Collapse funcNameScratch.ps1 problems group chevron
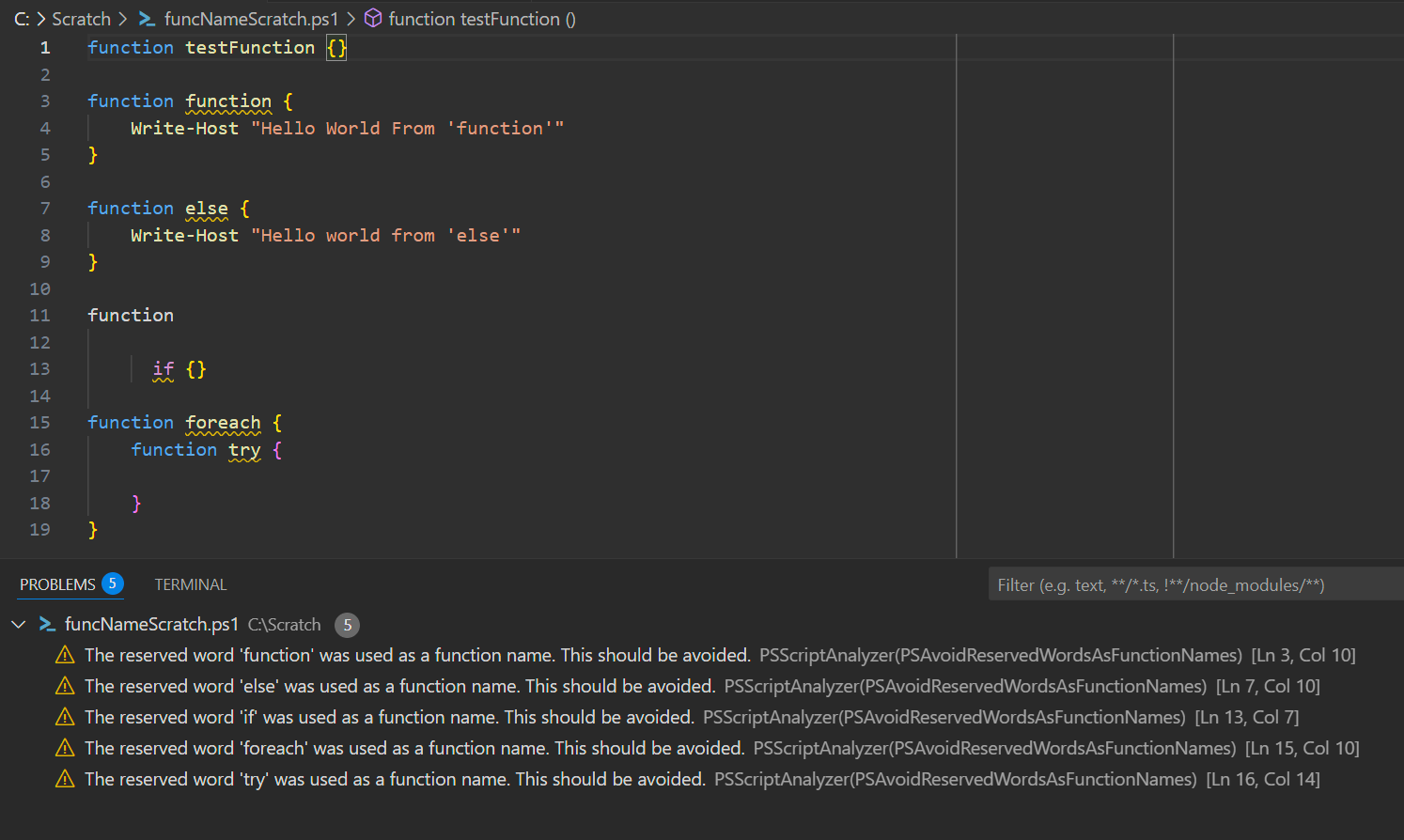This screenshot has height=840, width=1404. 18,624
